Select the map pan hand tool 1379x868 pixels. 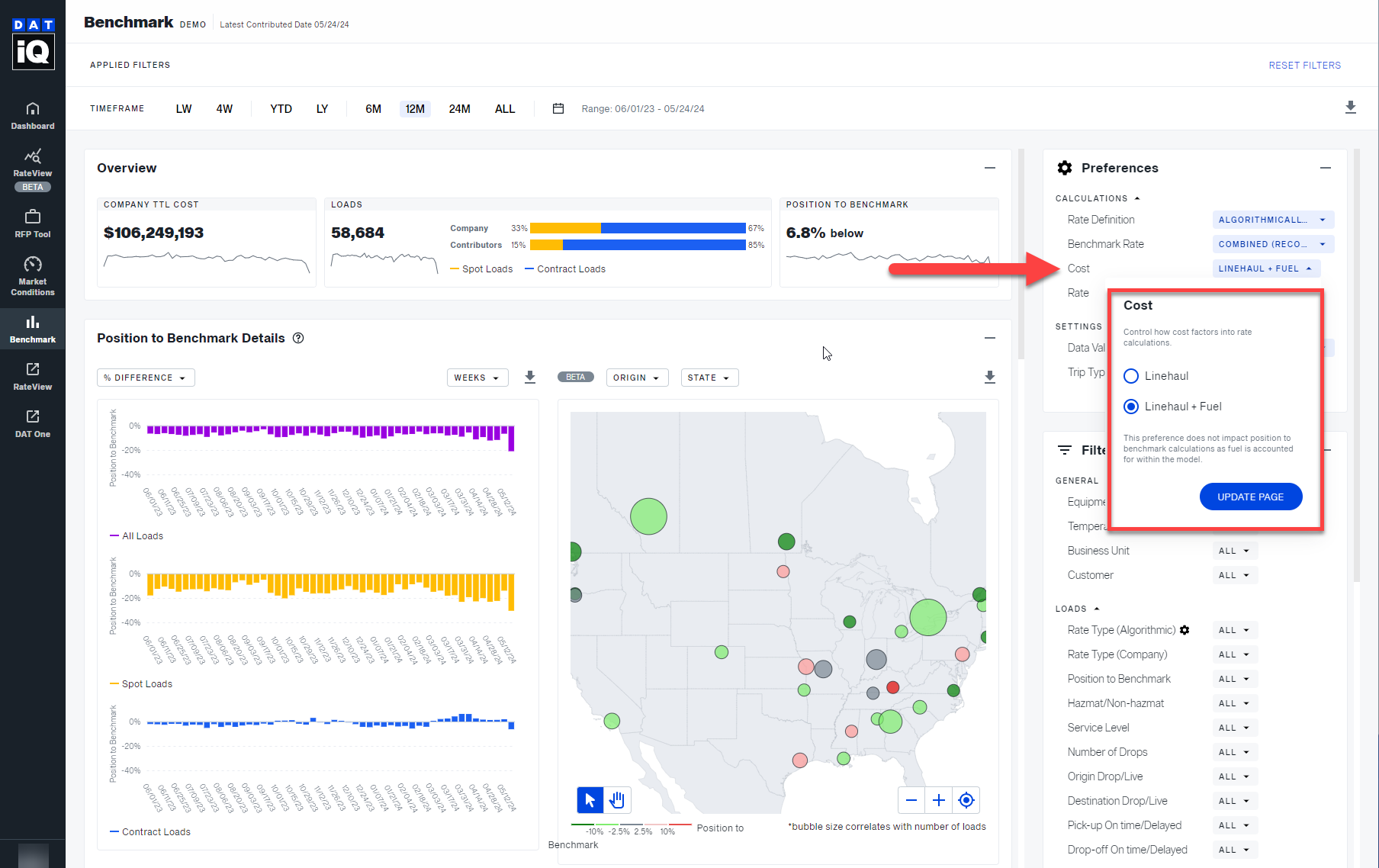pyautogui.click(x=617, y=800)
